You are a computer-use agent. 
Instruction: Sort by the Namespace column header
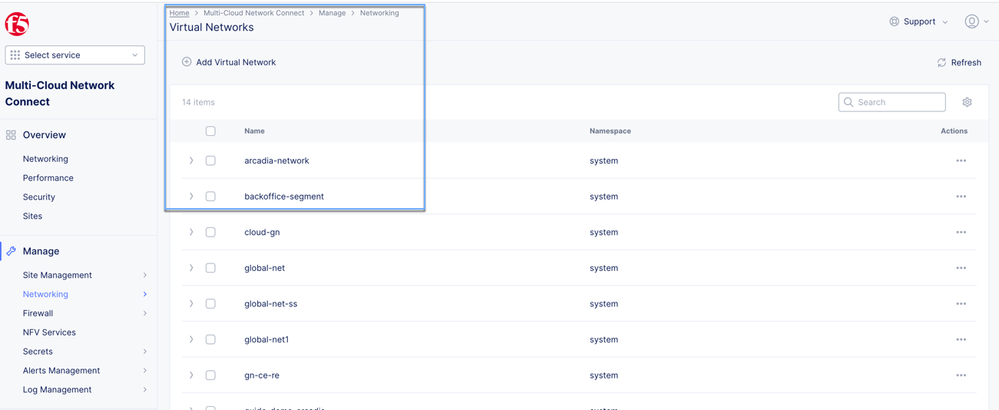[610, 131]
